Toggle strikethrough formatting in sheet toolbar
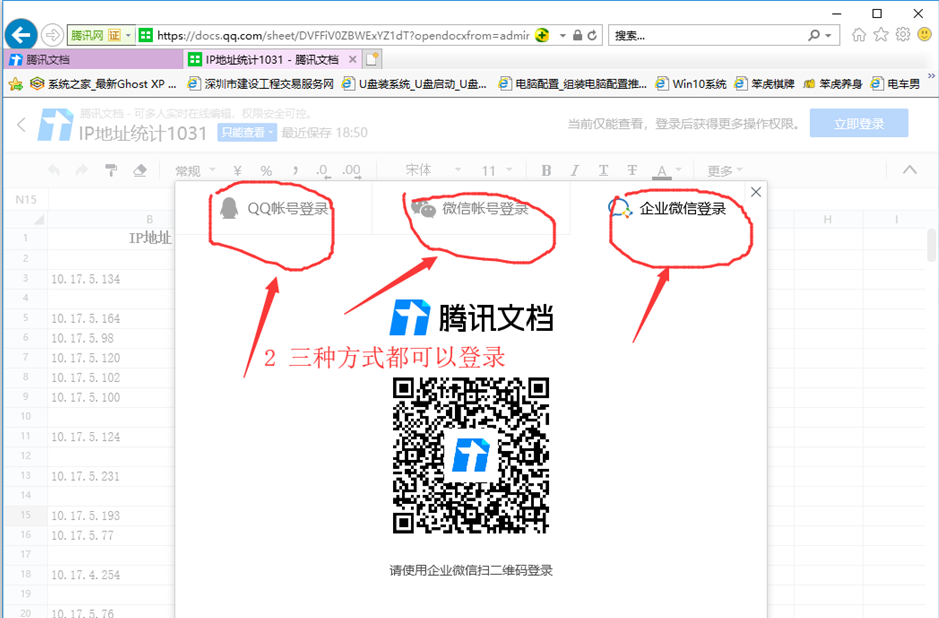 [x=632, y=171]
